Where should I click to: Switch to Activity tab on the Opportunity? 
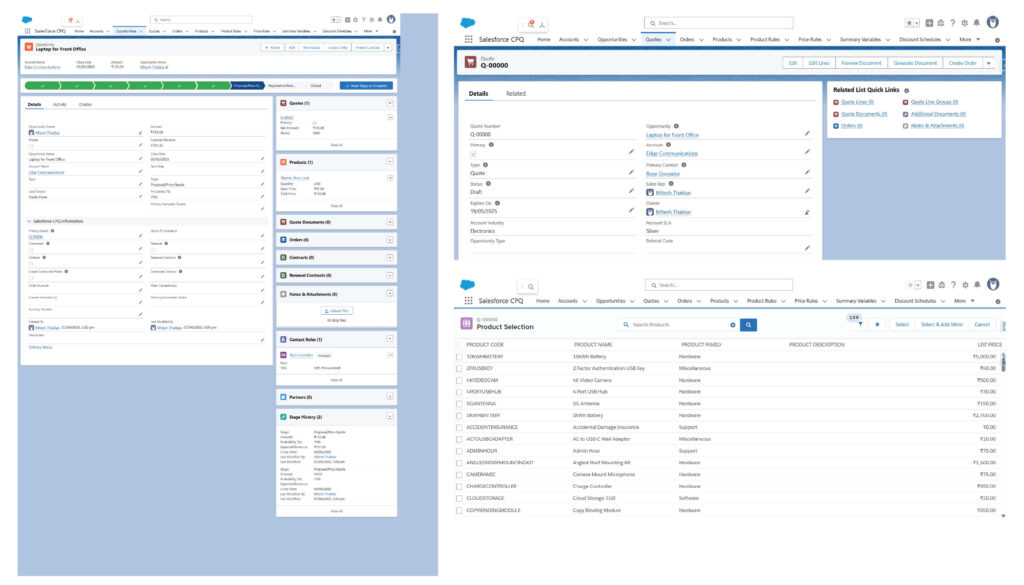point(59,104)
